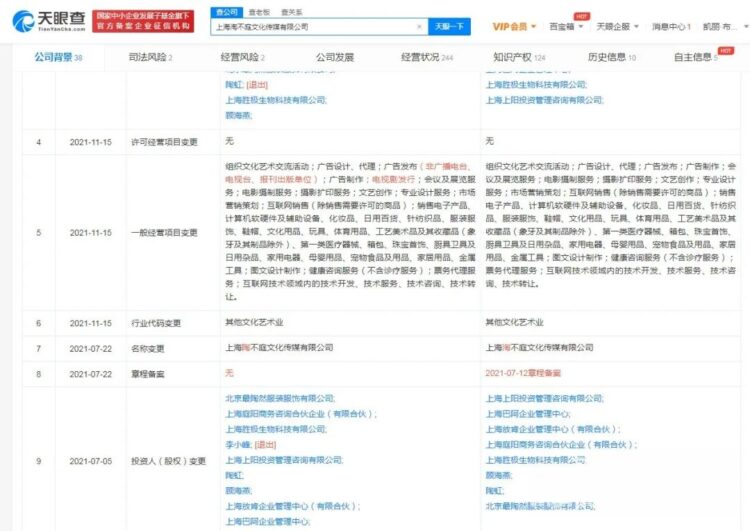Open 上海庭阳商务咨询合伙企业 in row 9 before-change column
This screenshot has height=531, width=750.
(300, 414)
